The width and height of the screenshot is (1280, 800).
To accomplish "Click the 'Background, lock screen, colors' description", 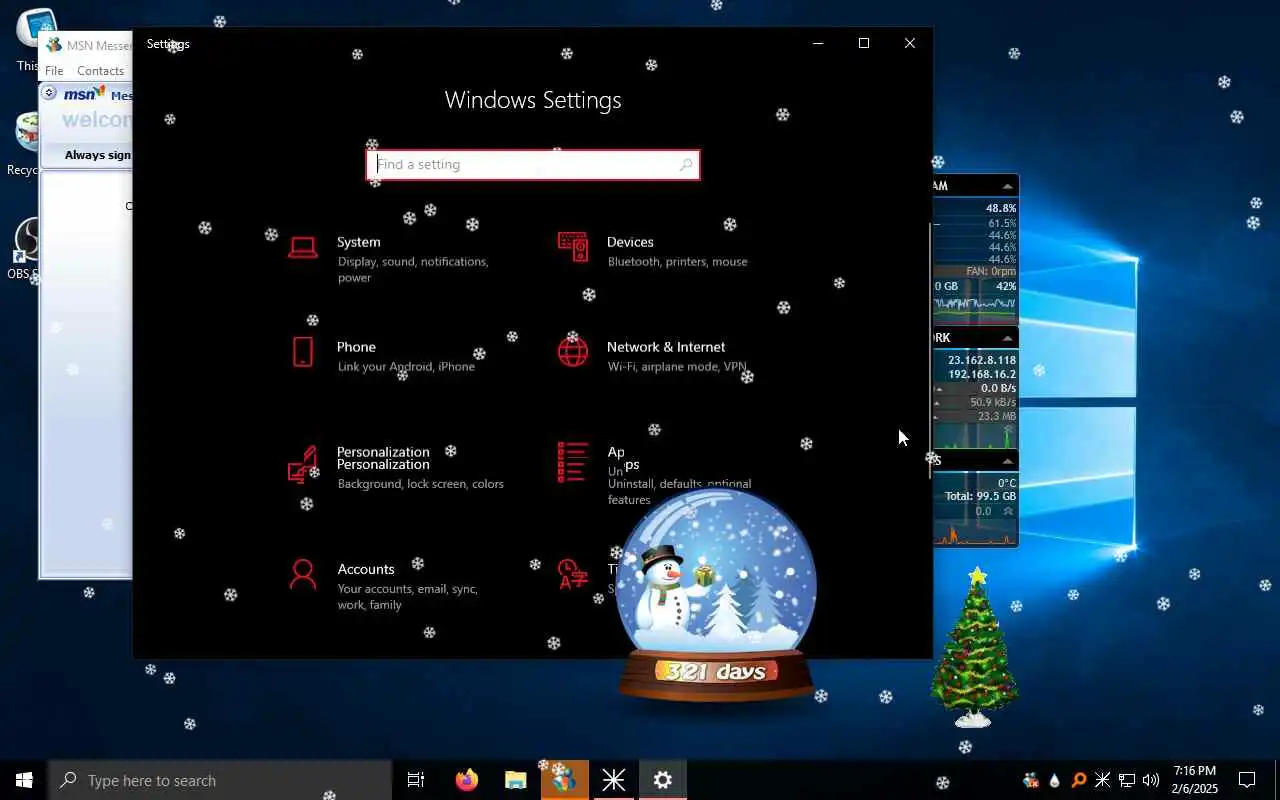I will click(x=420, y=484).
